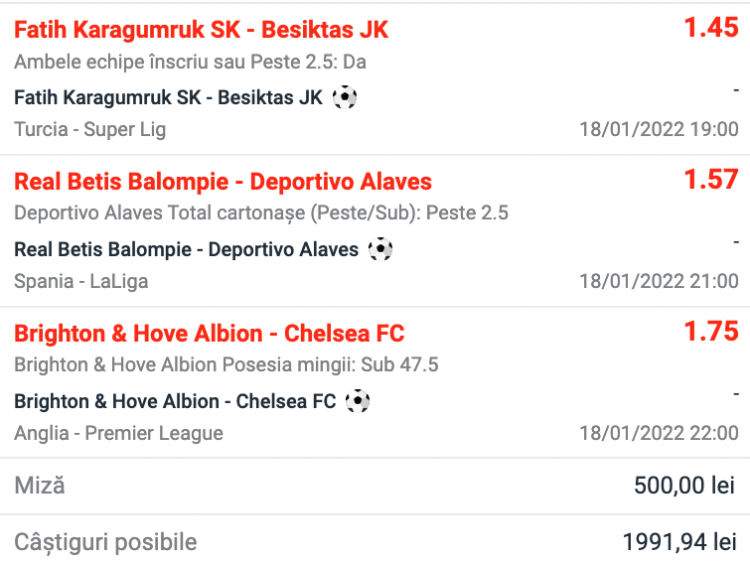Click the 'Ambele echipe înscriu sau Peste 2.5' market text

(190, 62)
